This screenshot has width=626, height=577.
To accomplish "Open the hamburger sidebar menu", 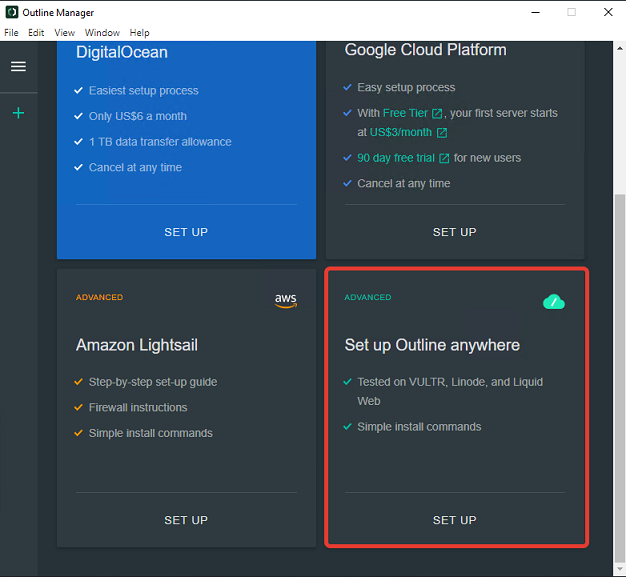I will pos(18,66).
